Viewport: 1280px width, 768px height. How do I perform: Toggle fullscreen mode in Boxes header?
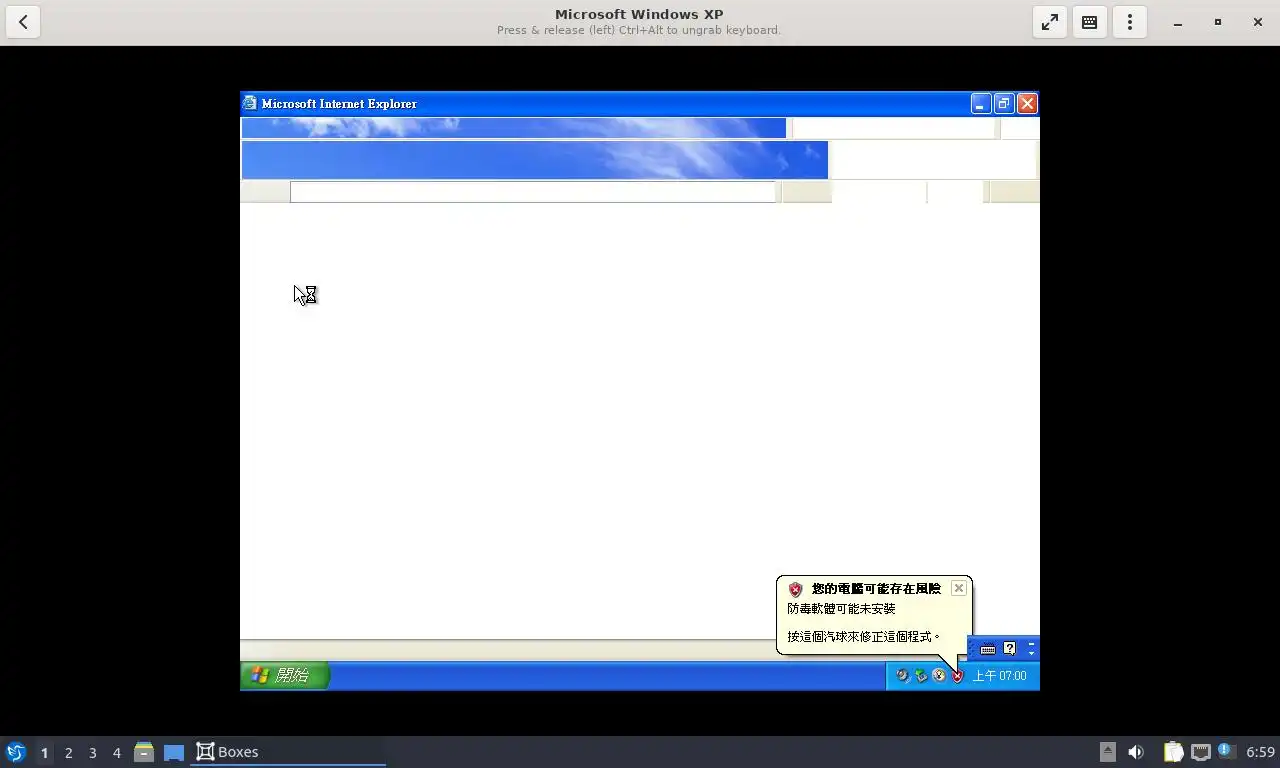1050,22
